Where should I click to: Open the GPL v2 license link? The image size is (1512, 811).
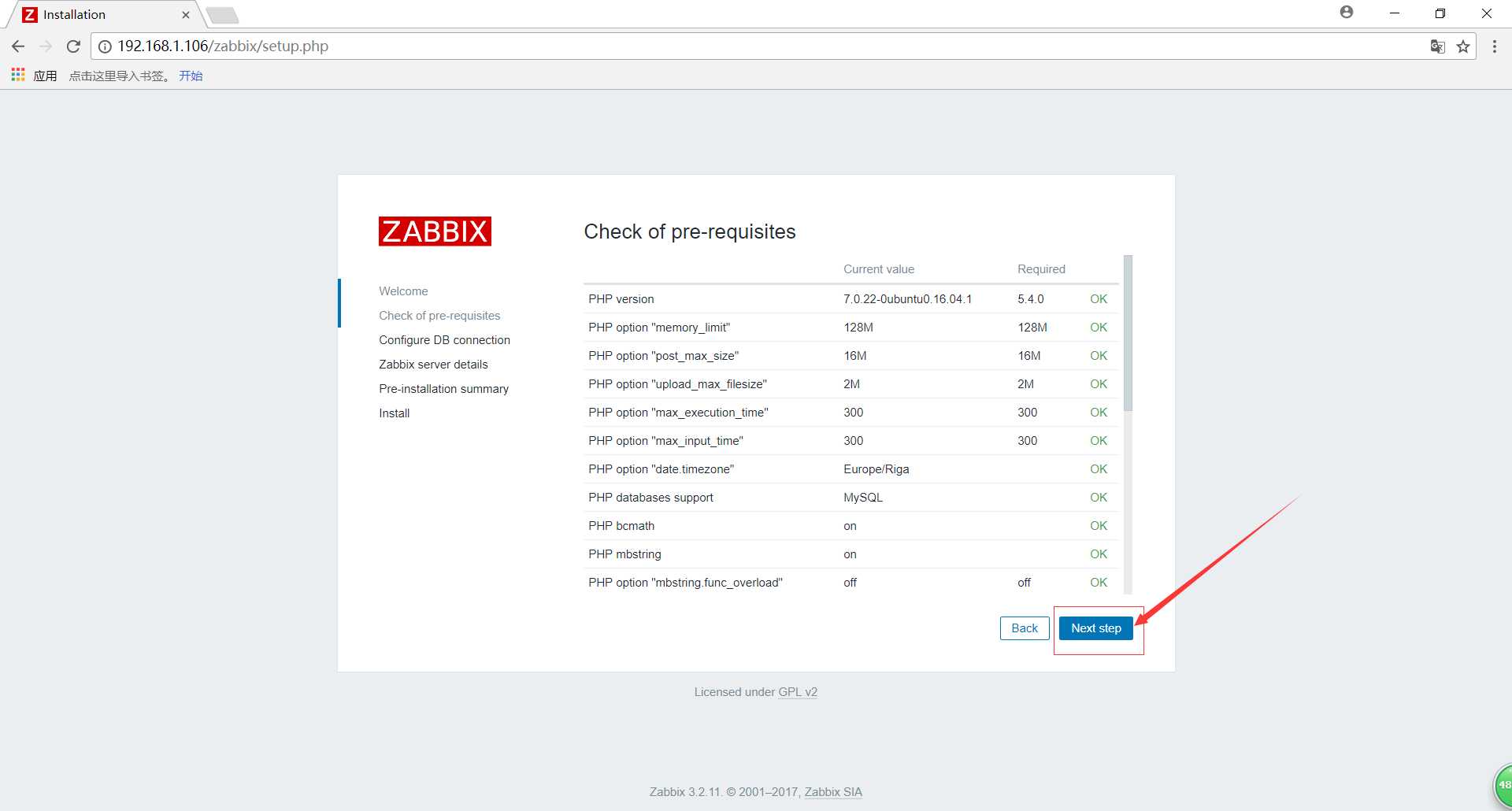click(x=798, y=692)
